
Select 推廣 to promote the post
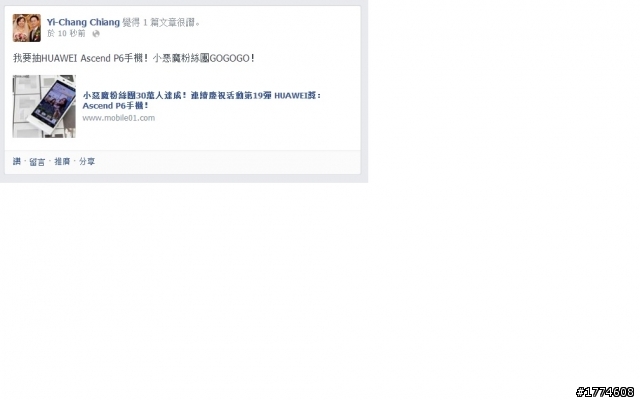[62, 161]
